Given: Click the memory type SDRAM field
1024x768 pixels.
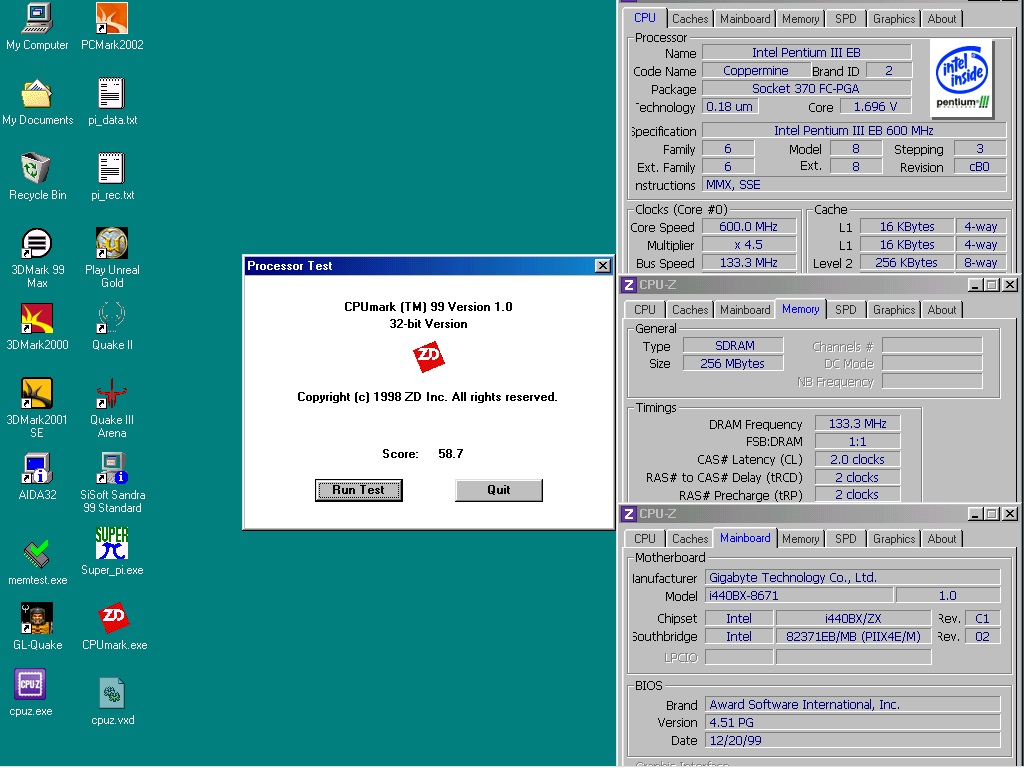Looking at the screenshot, I should [733, 345].
